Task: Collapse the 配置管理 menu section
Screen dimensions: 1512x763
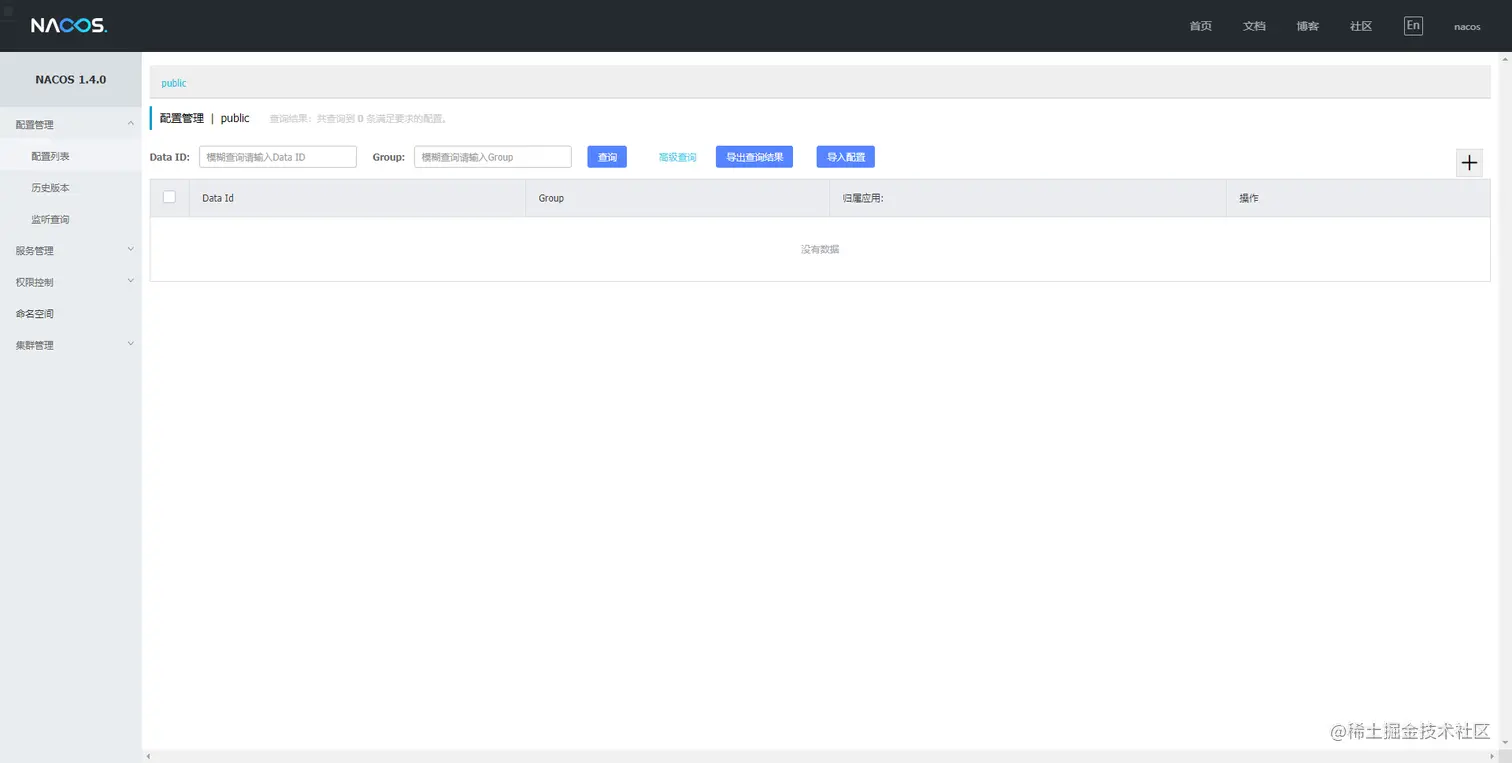Action: 70,125
